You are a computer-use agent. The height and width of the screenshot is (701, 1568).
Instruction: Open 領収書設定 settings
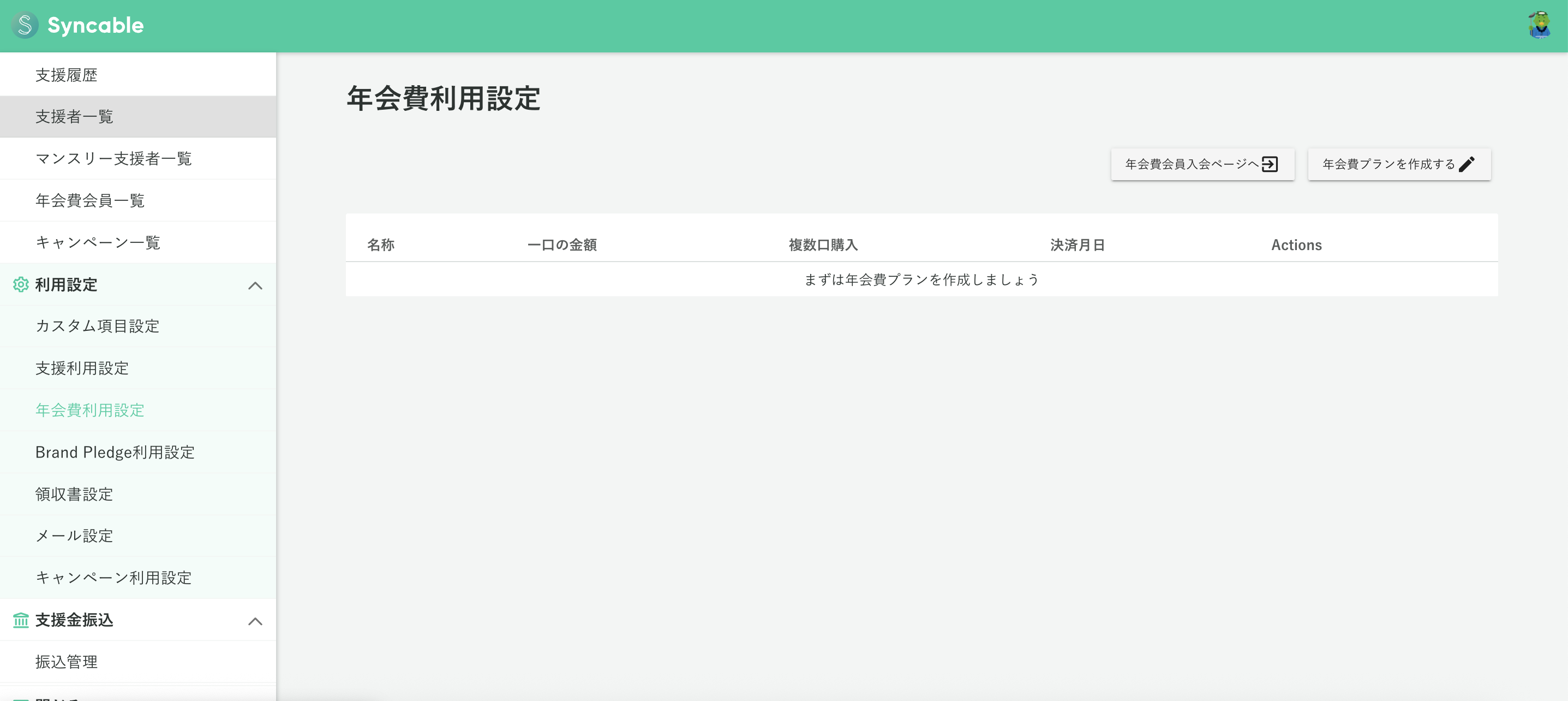pyautogui.click(x=74, y=494)
